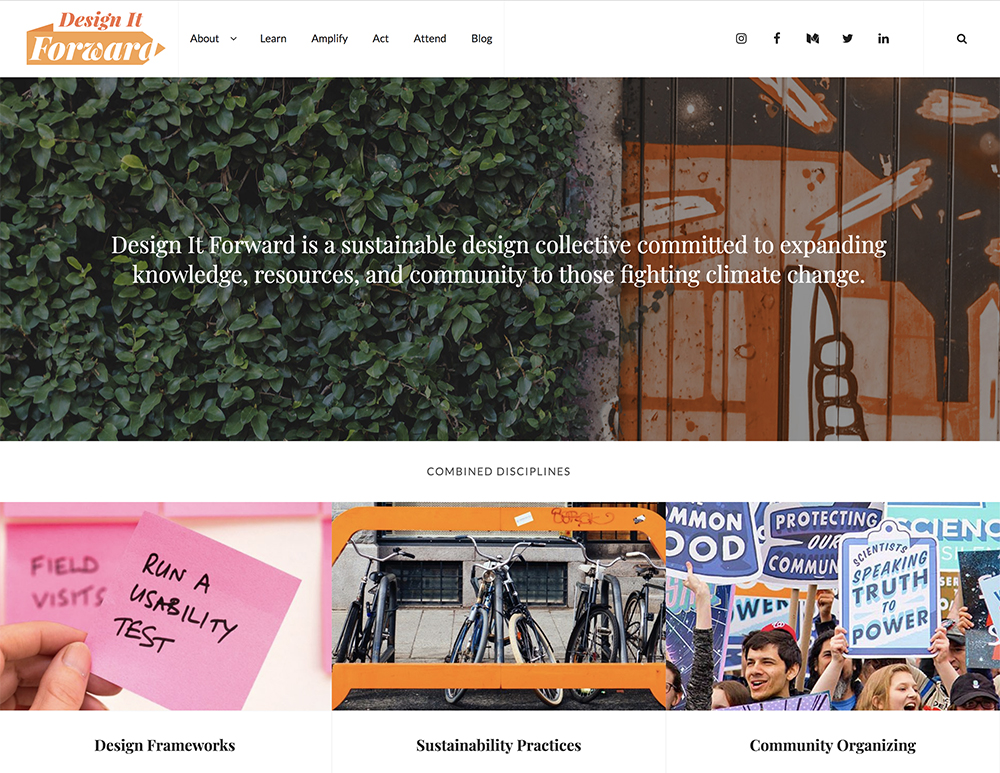The image size is (1000, 773).
Task: Open site search magnifier icon
Action: [x=962, y=39]
